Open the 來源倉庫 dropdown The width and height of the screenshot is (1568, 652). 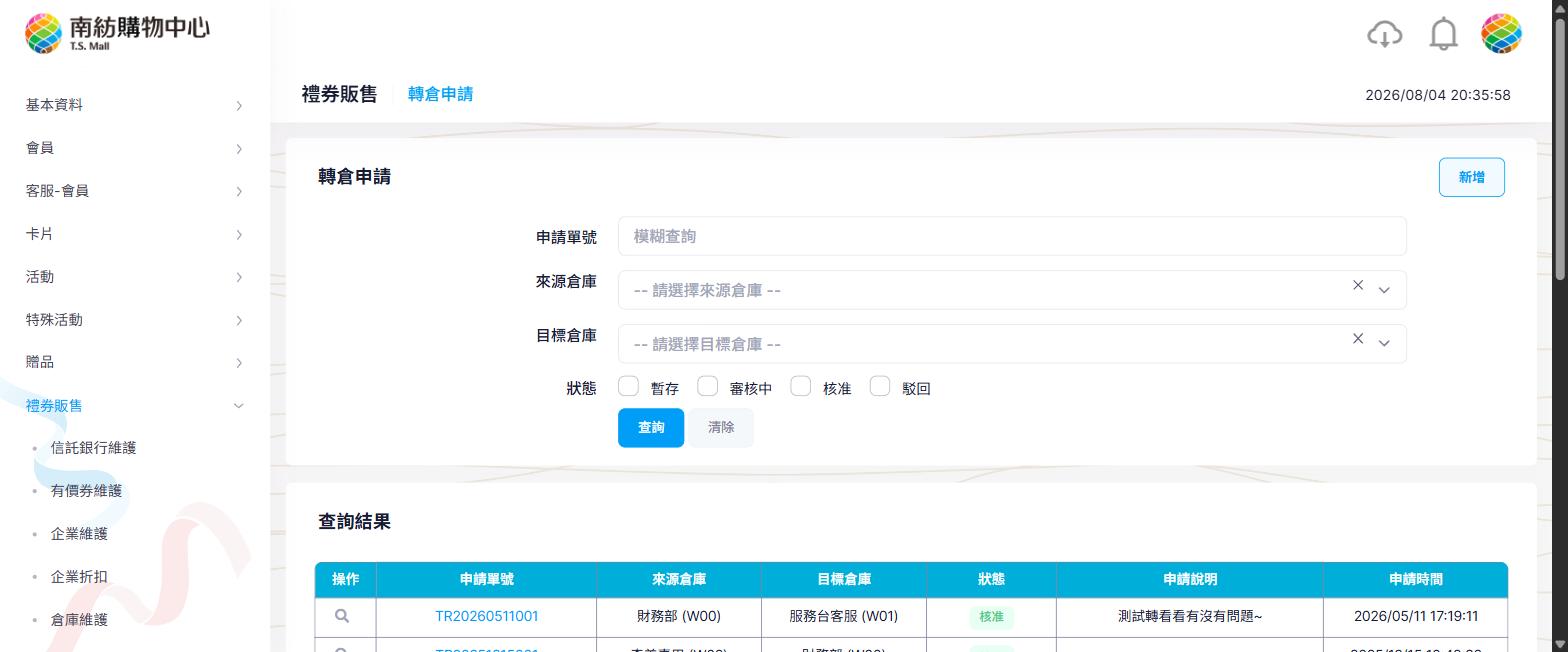(1012, 290)
